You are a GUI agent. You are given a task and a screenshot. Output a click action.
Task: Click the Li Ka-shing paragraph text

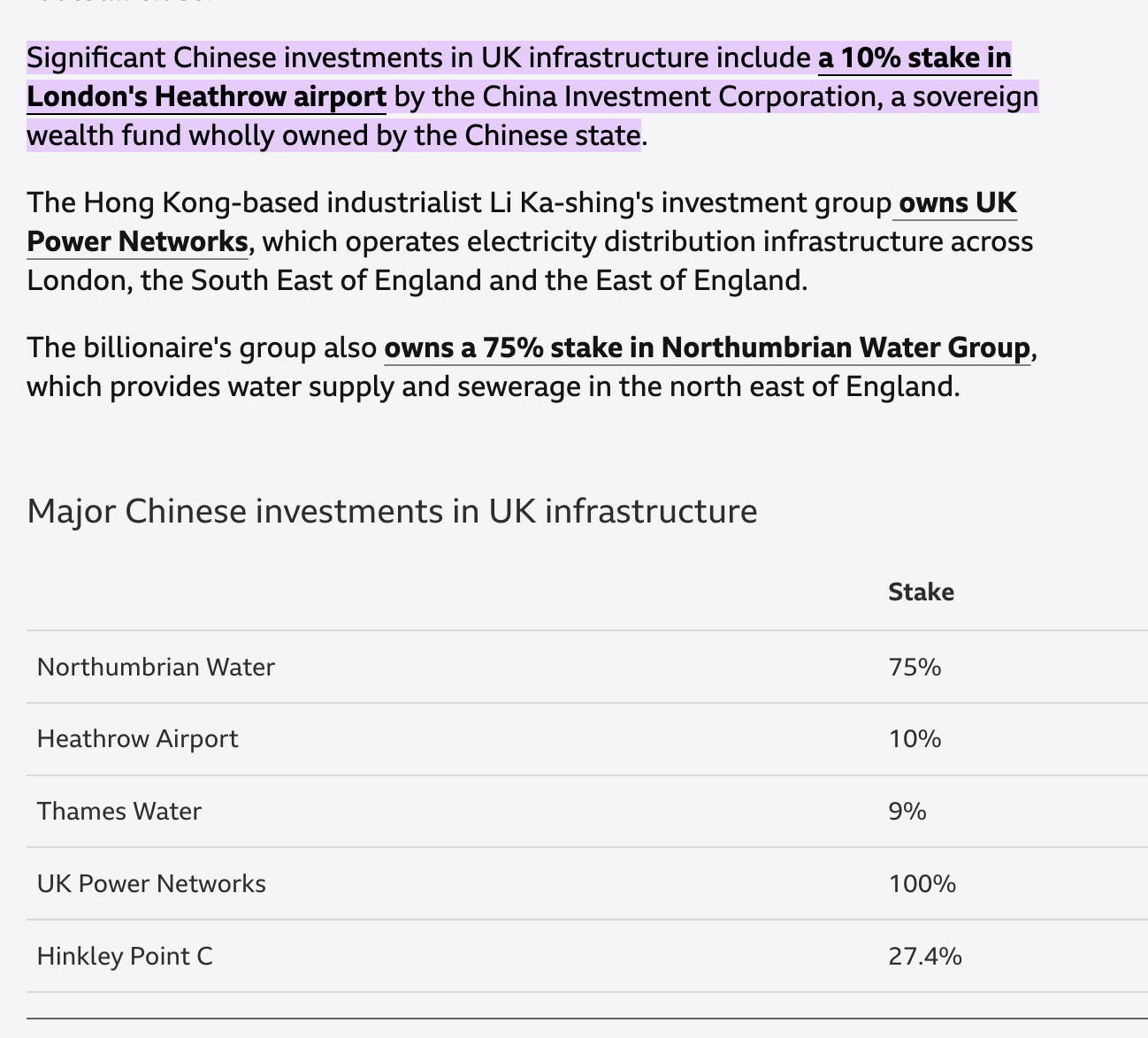coord(531,241)
